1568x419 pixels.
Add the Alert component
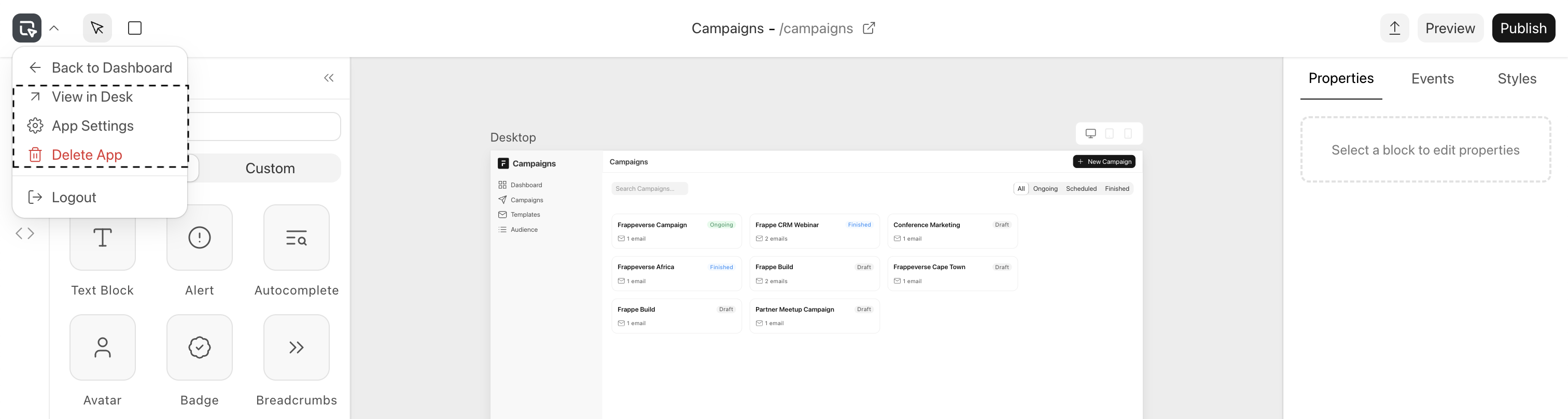[x=199, y=238]
